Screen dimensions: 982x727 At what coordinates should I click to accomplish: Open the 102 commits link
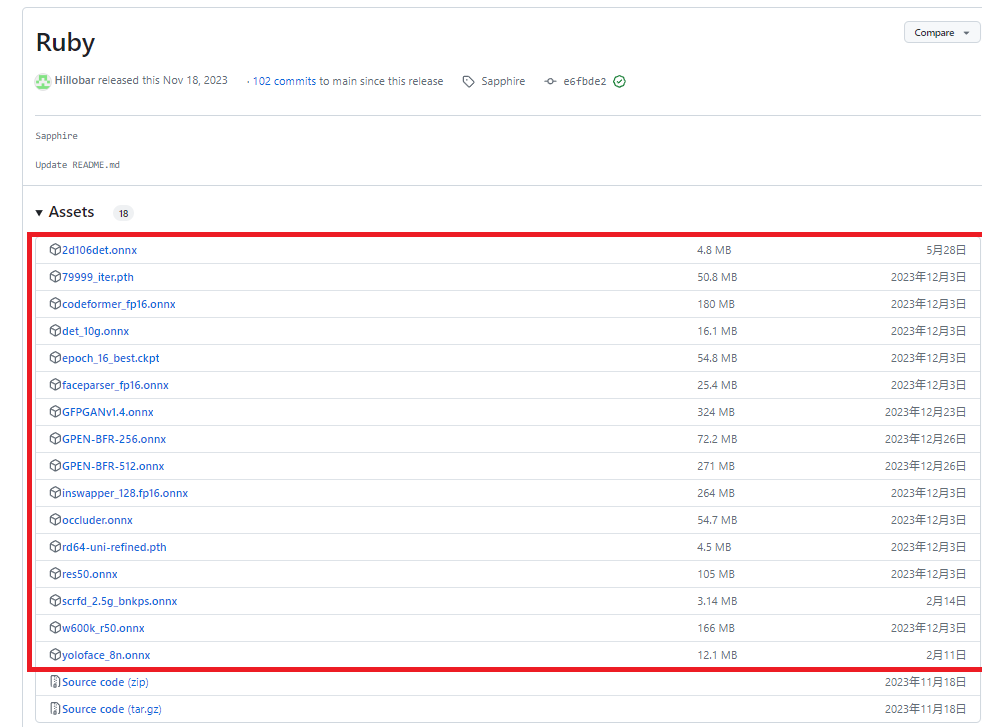284,81
